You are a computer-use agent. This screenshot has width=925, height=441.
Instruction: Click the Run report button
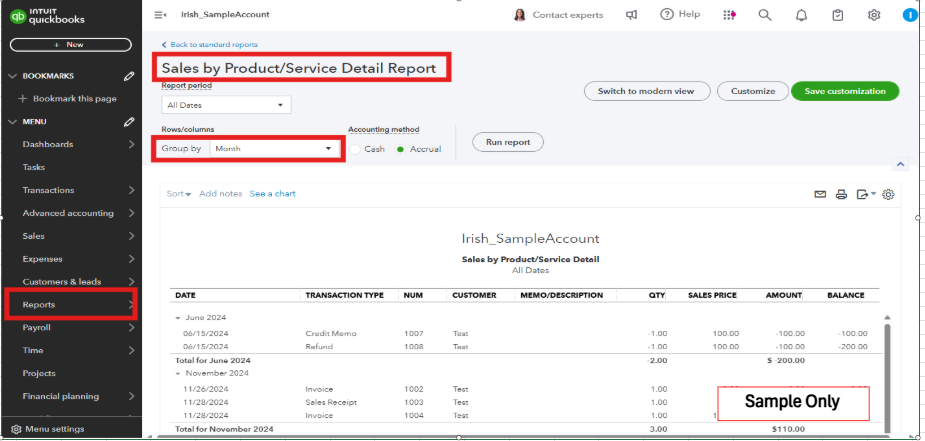(x=508, y=142)
